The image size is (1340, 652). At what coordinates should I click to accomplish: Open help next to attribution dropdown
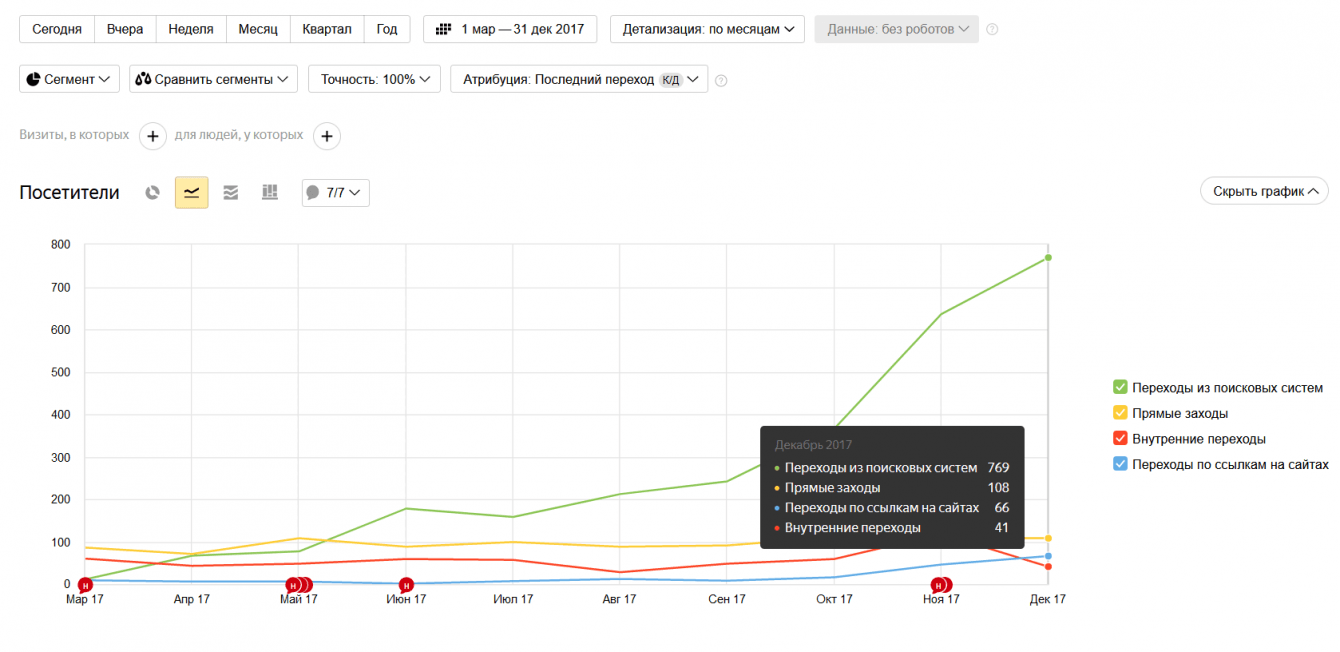(x=721, y=80)
